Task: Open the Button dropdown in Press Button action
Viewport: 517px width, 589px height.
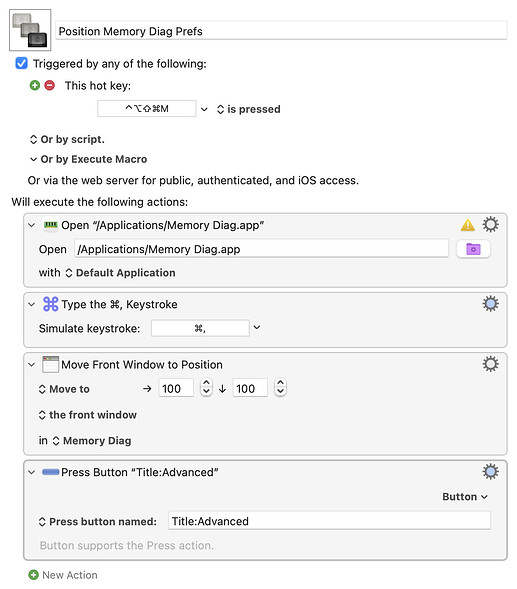Action: tap(465, 497)
